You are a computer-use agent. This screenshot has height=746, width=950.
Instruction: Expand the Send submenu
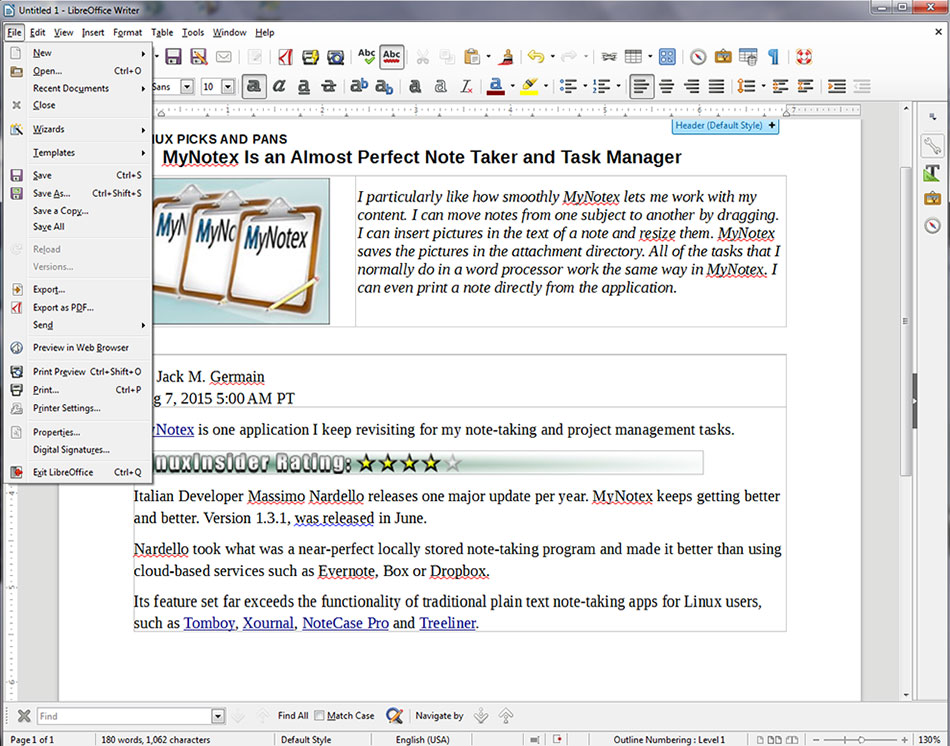79,325
